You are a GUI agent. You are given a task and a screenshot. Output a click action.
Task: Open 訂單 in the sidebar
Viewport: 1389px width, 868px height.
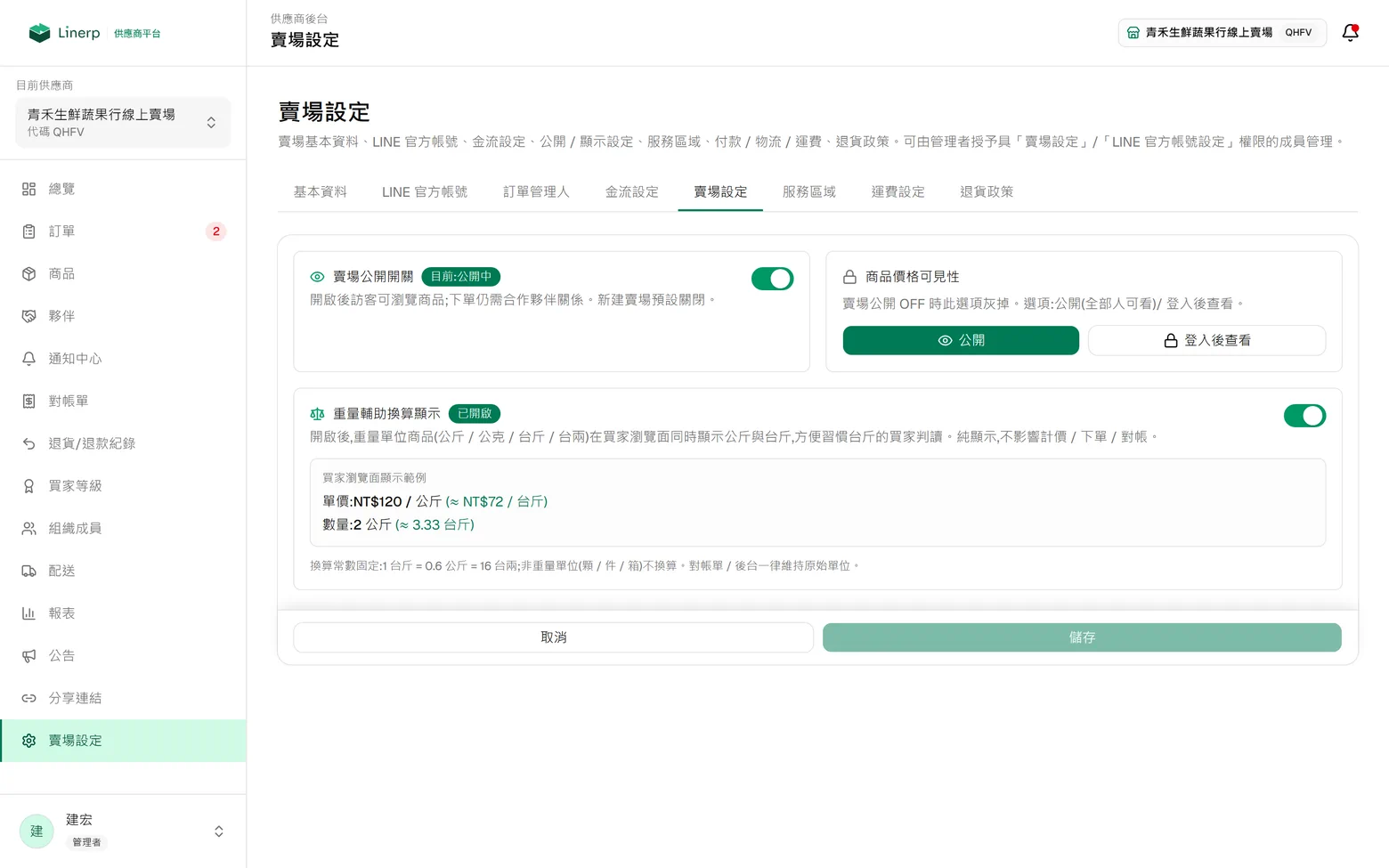click(123, 231)
